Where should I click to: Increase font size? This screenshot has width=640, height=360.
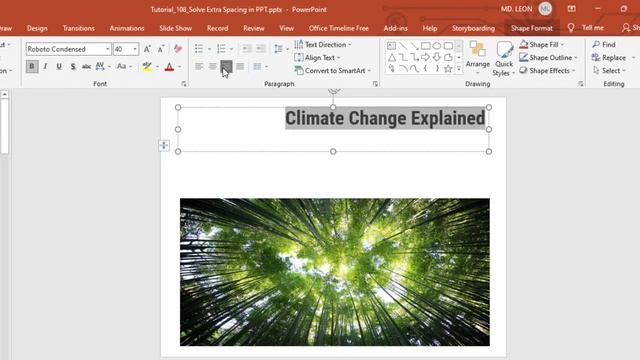(147, 49)
